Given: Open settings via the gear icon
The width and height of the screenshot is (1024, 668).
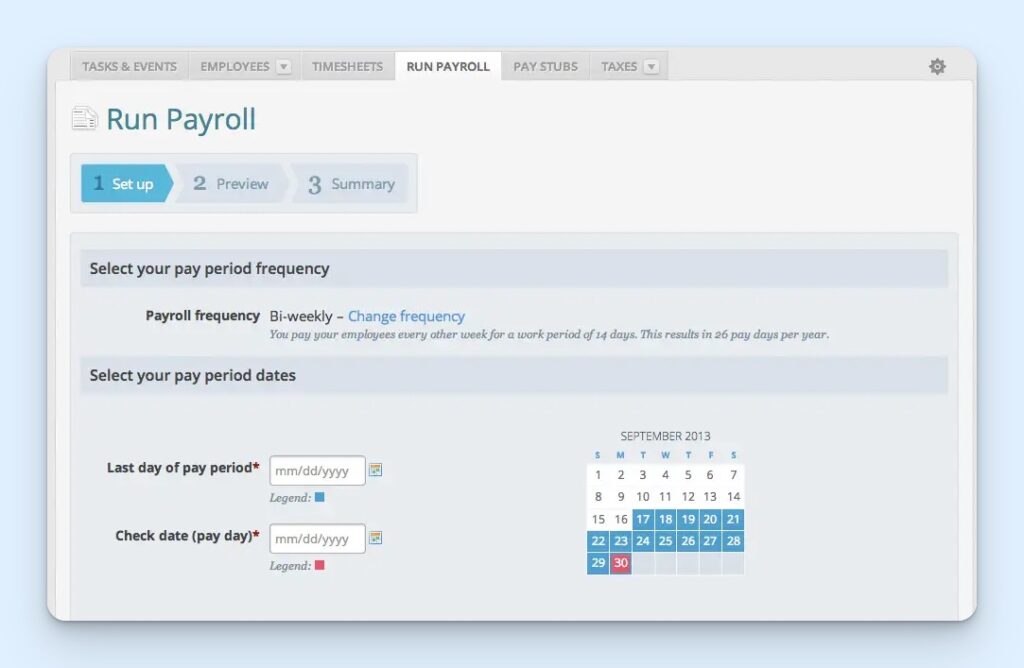Looking at the screenshot, I should coord(937,66).
